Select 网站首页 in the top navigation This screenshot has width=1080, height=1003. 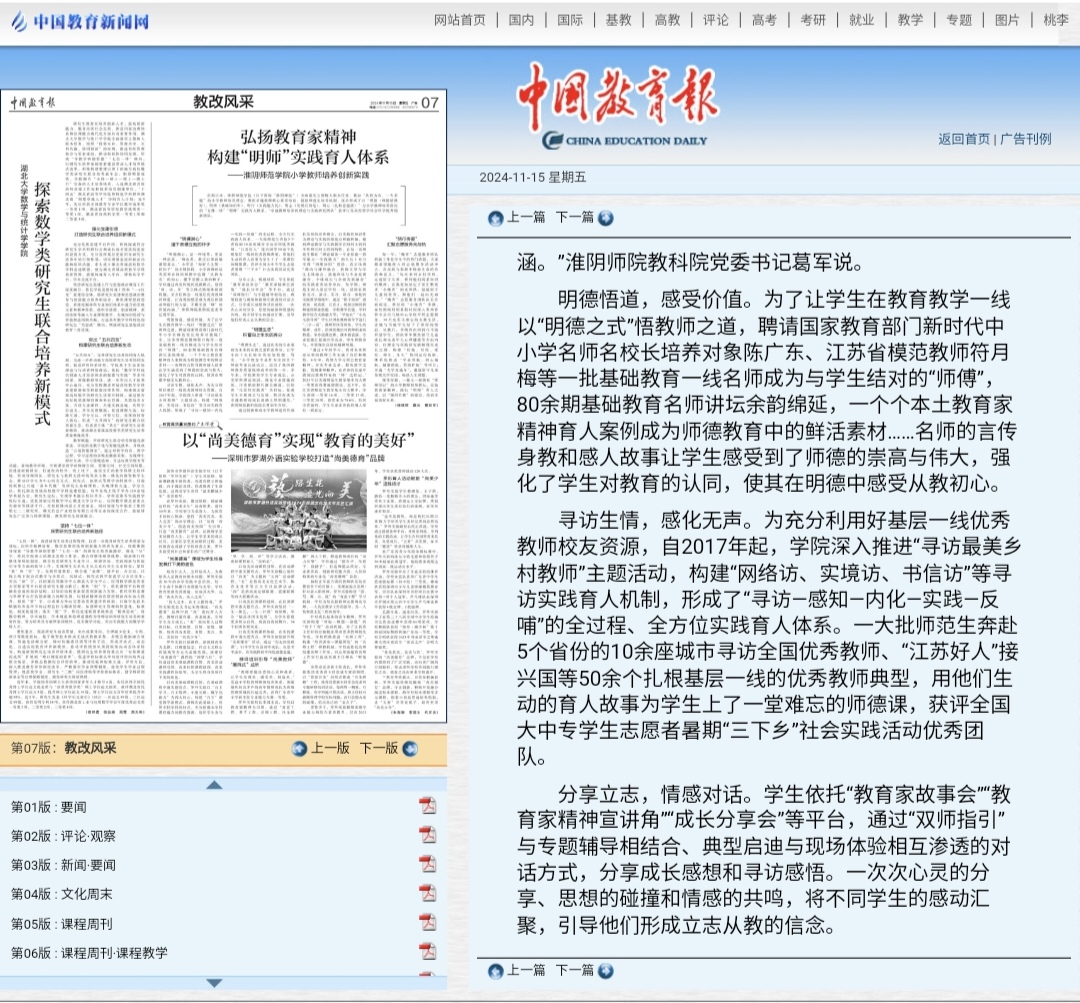point(460,20)
